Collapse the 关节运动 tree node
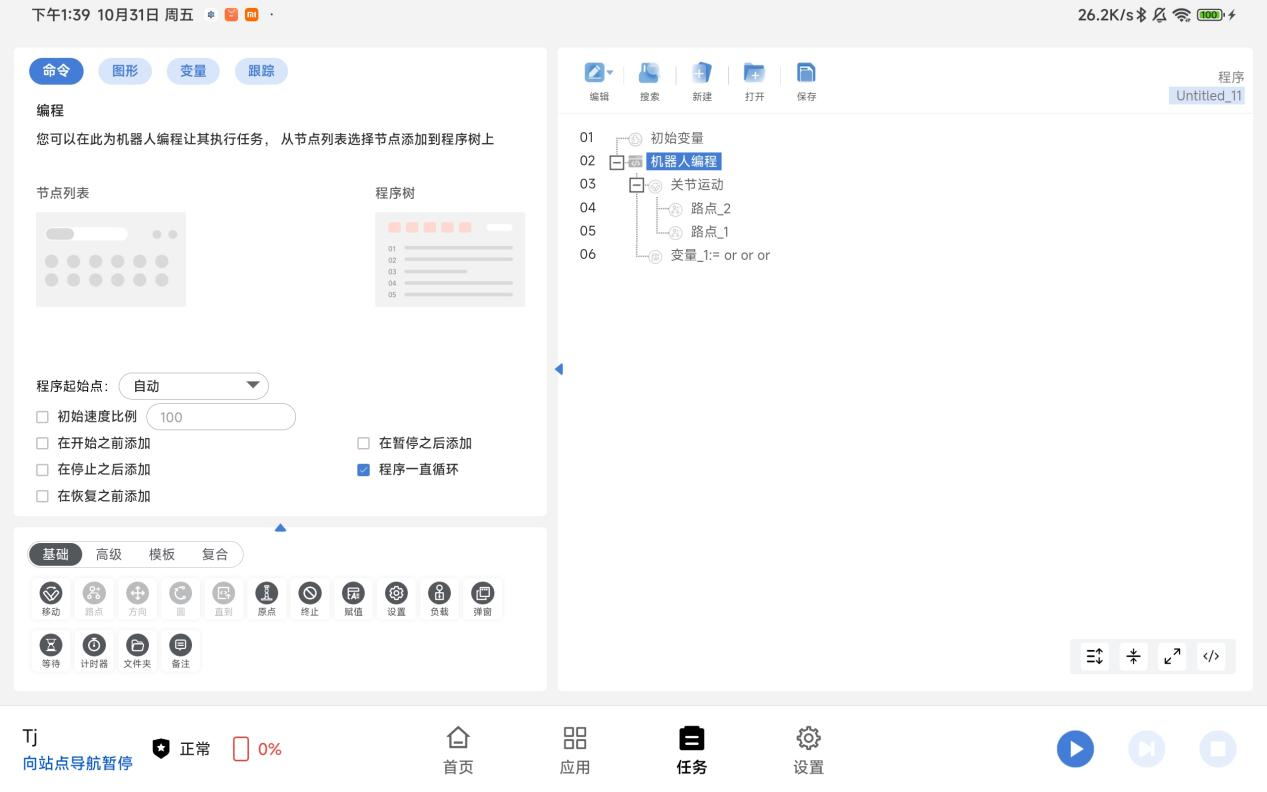The width and height of the screenshot is (1267, 792). click(x=636, y=185)
